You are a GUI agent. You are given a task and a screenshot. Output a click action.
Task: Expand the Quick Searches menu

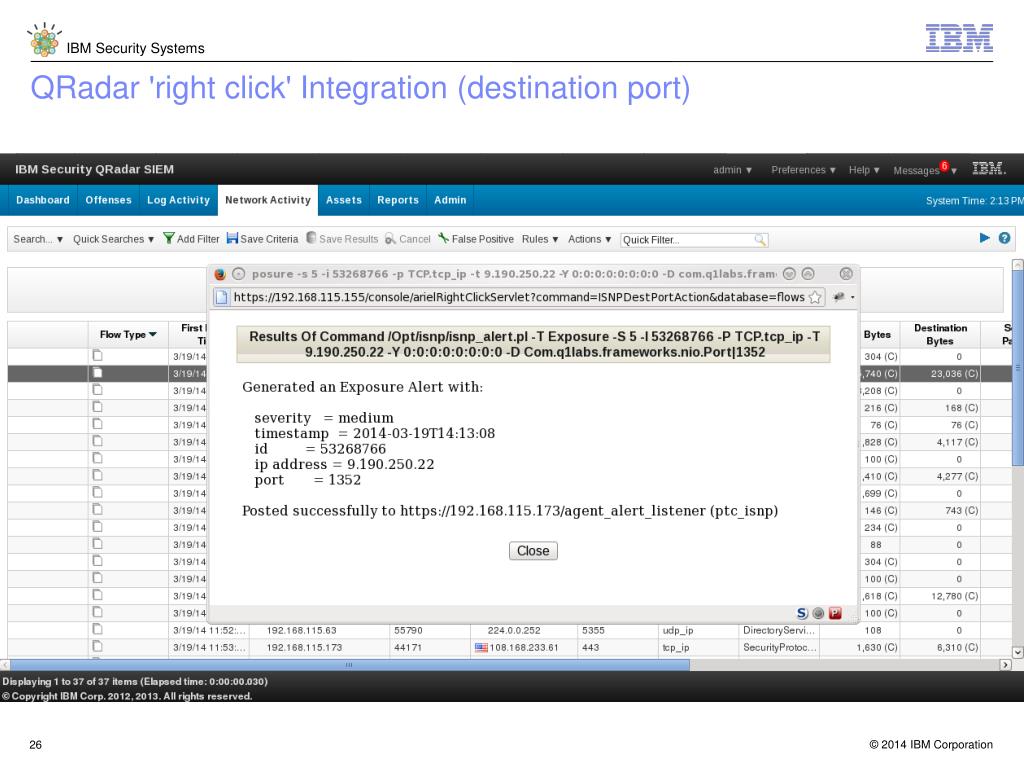113,239
